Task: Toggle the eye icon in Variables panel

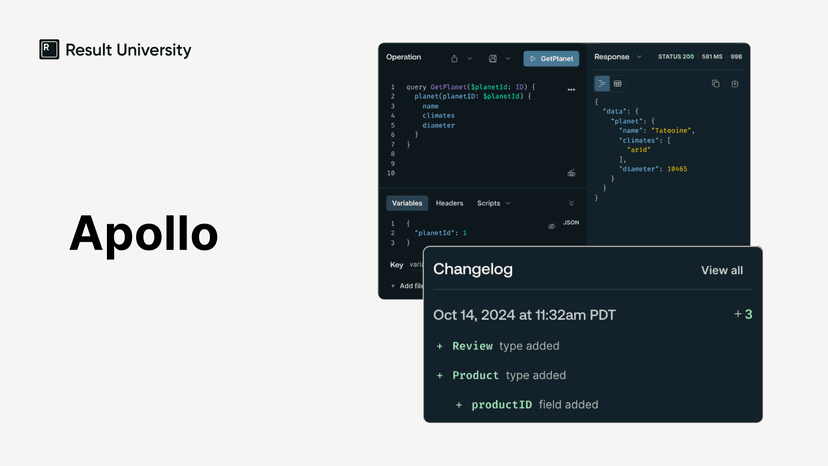Action: click(x=551, y=226)
